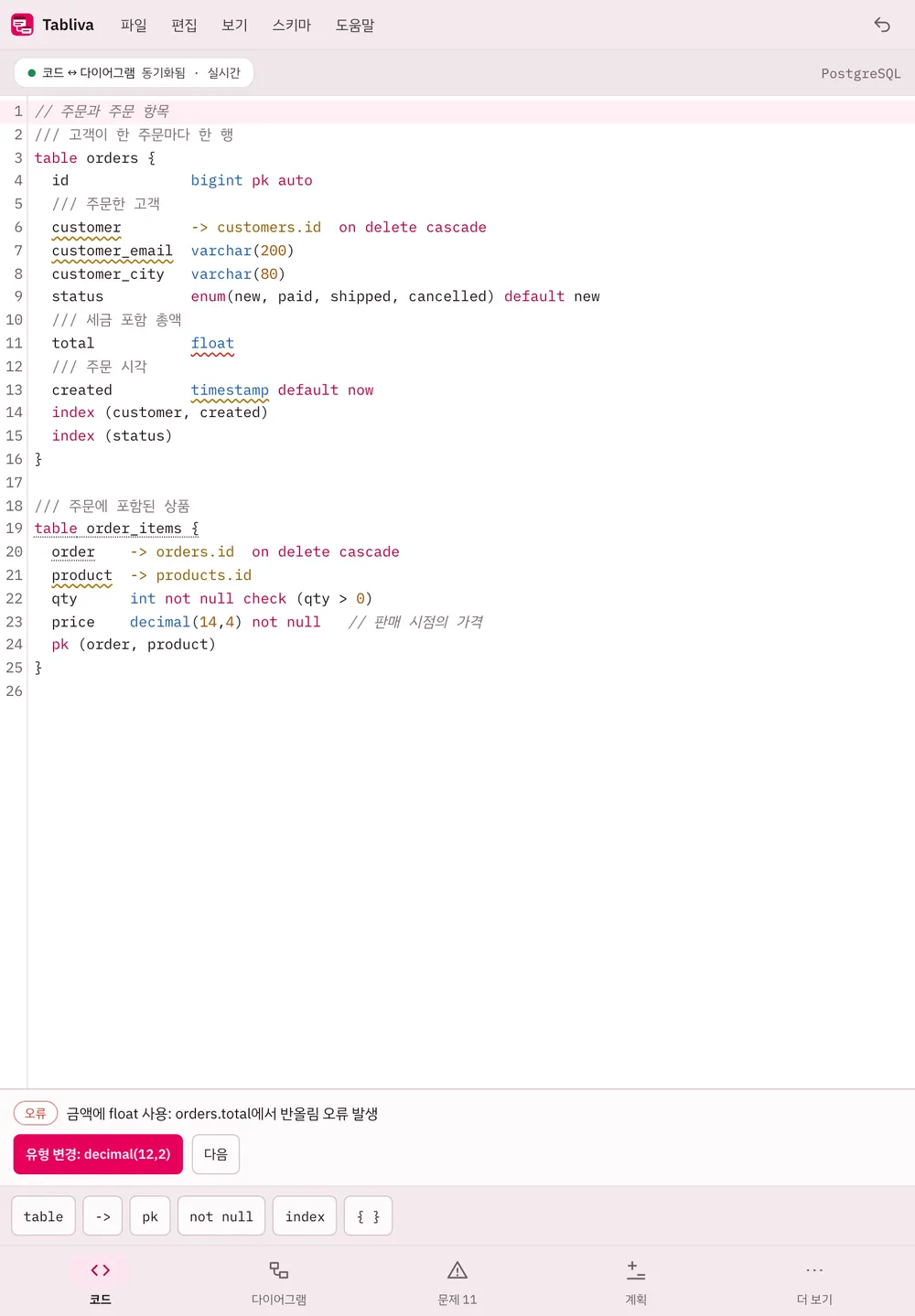Click 'table orders' on line 3
The image size is (915, 1316).
(x=87, y=157)
